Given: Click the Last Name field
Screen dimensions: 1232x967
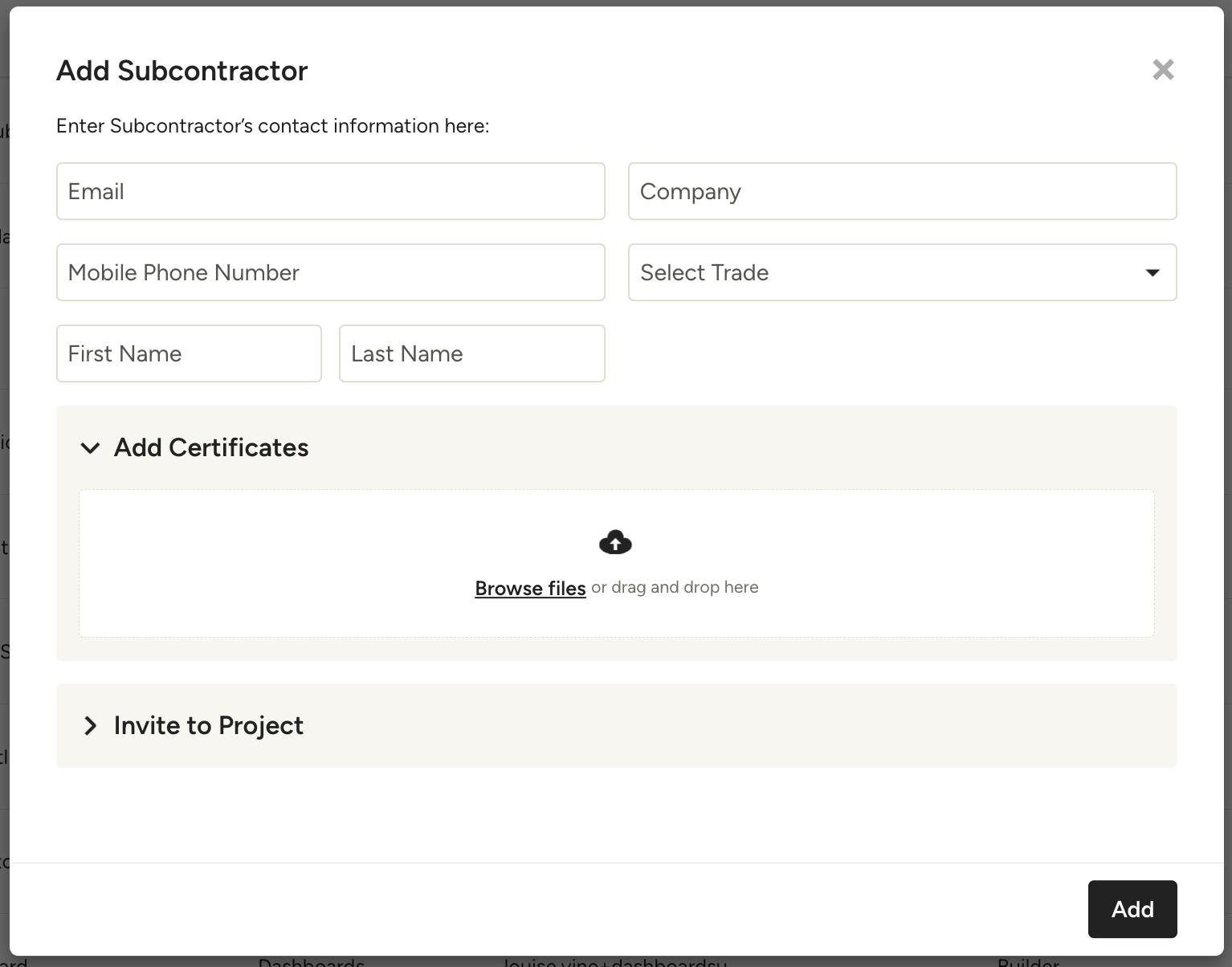Looking at the screenshot, I should [x=471, y=353].
